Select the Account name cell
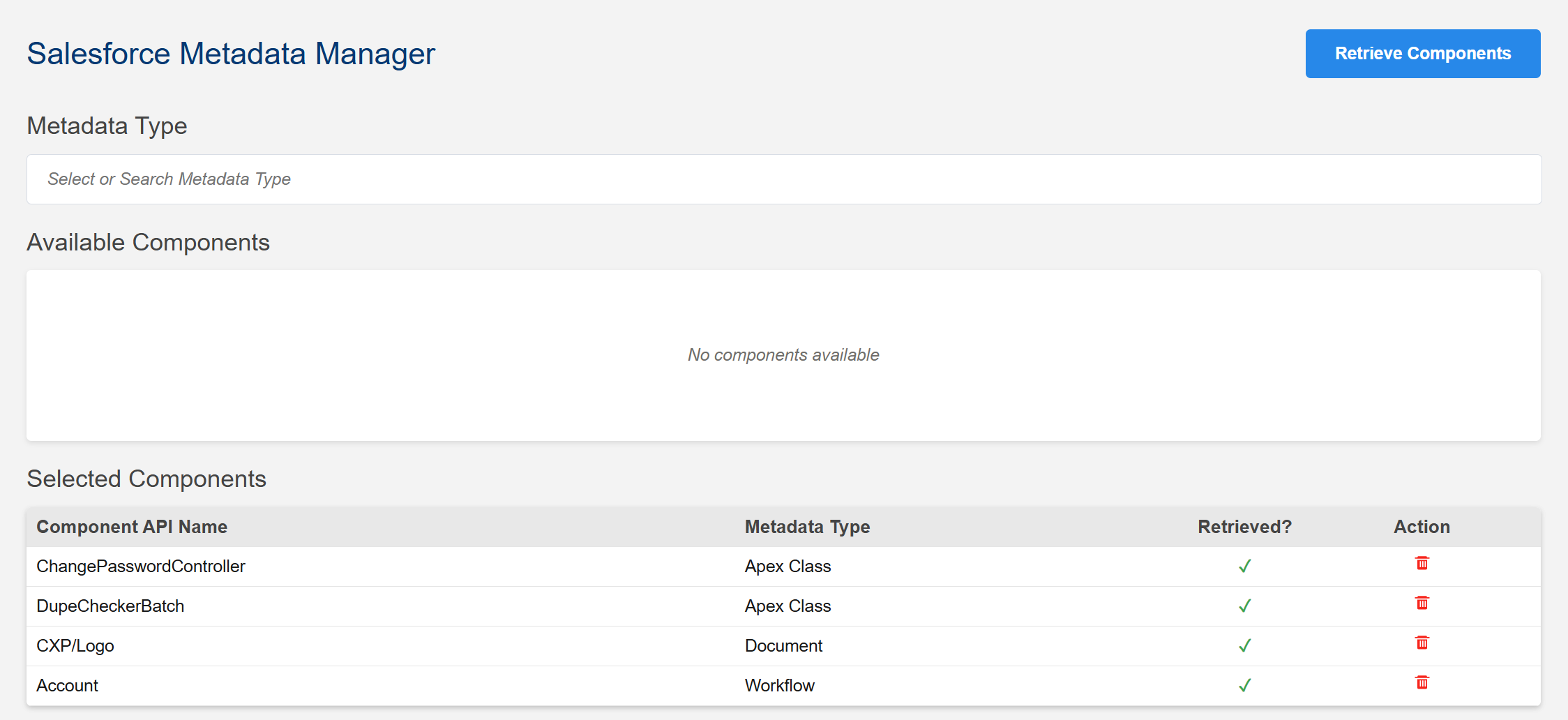The width and height of the screenshot is (1568, 720). (67, 686)
